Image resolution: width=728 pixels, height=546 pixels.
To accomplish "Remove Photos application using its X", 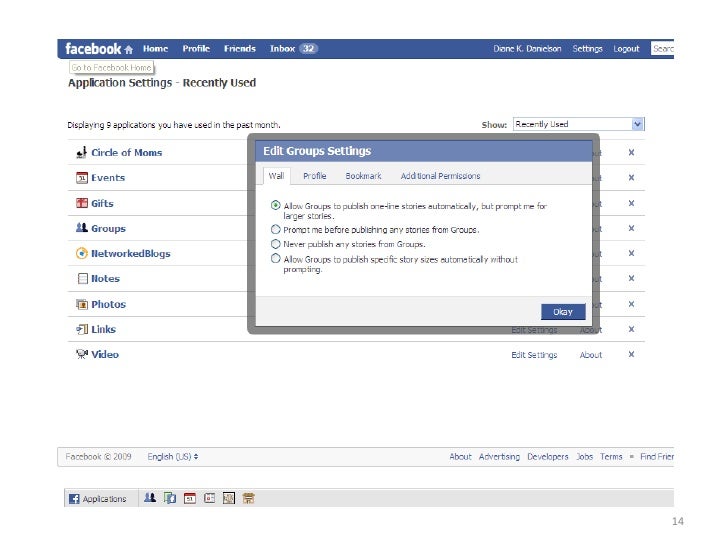I will 631,304.
